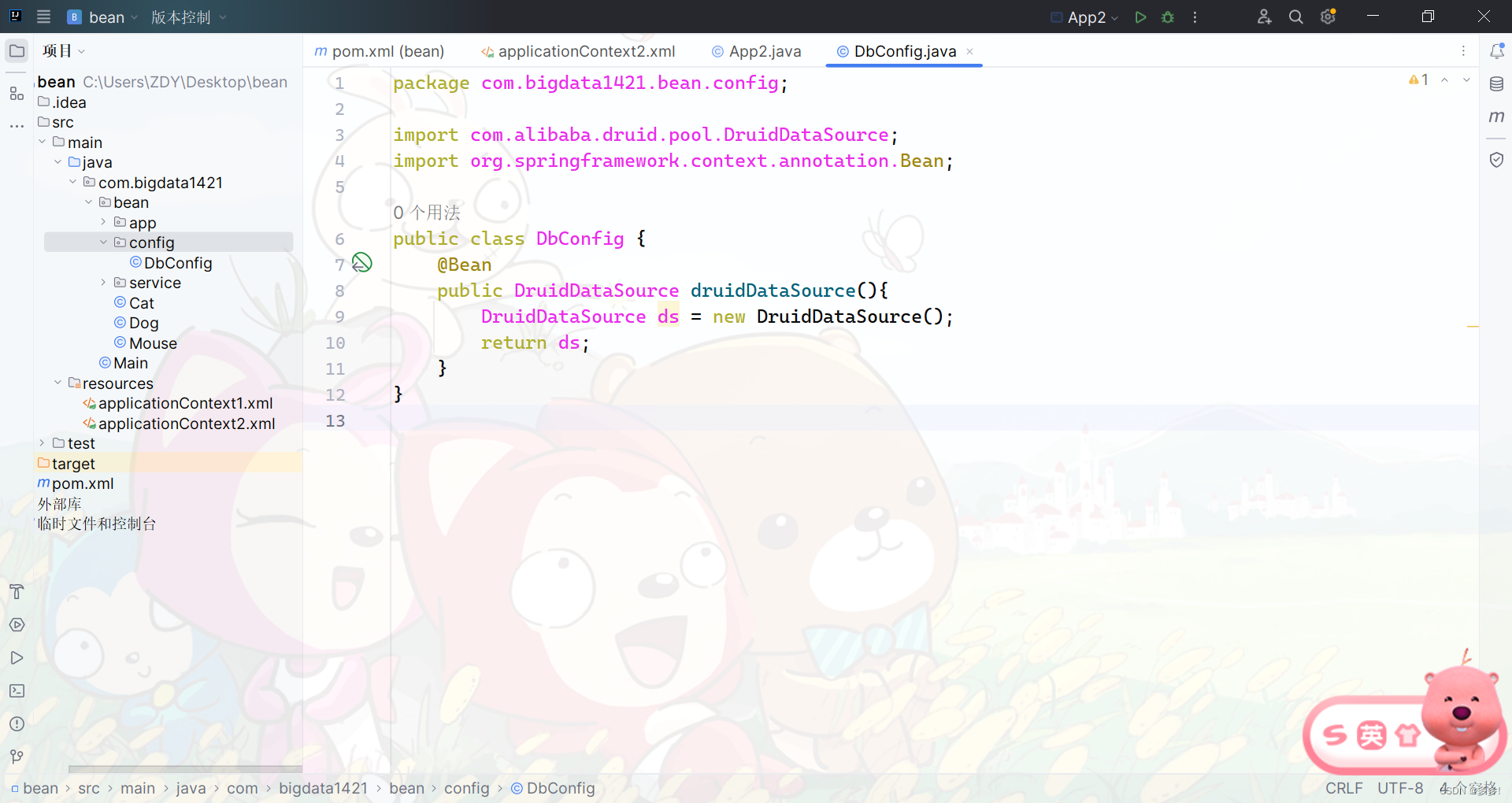Image resolution: width=1512 pixels, height=803 pixels.
Task: Open the Problems tool window
Action: (x=17, y=724)
